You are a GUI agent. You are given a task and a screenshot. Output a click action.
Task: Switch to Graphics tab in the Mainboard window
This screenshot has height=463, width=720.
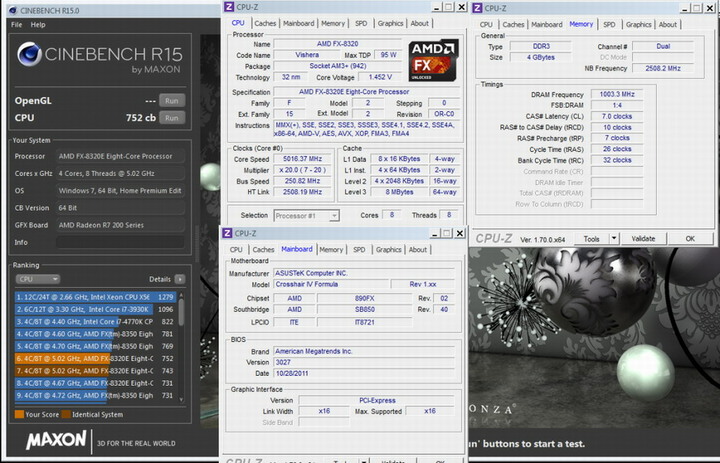(388, 250)
